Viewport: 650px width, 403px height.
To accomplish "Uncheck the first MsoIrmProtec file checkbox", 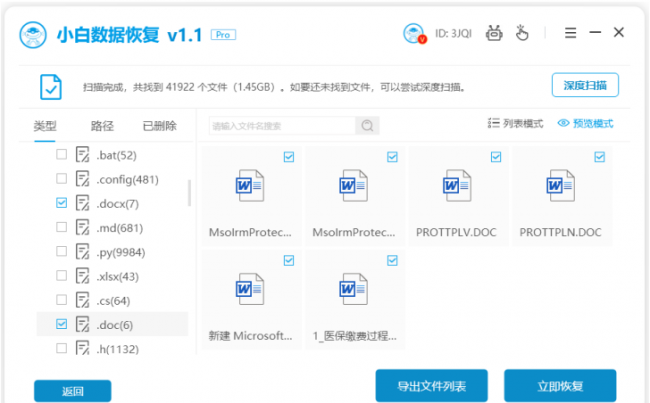I will tap(289, 157).
